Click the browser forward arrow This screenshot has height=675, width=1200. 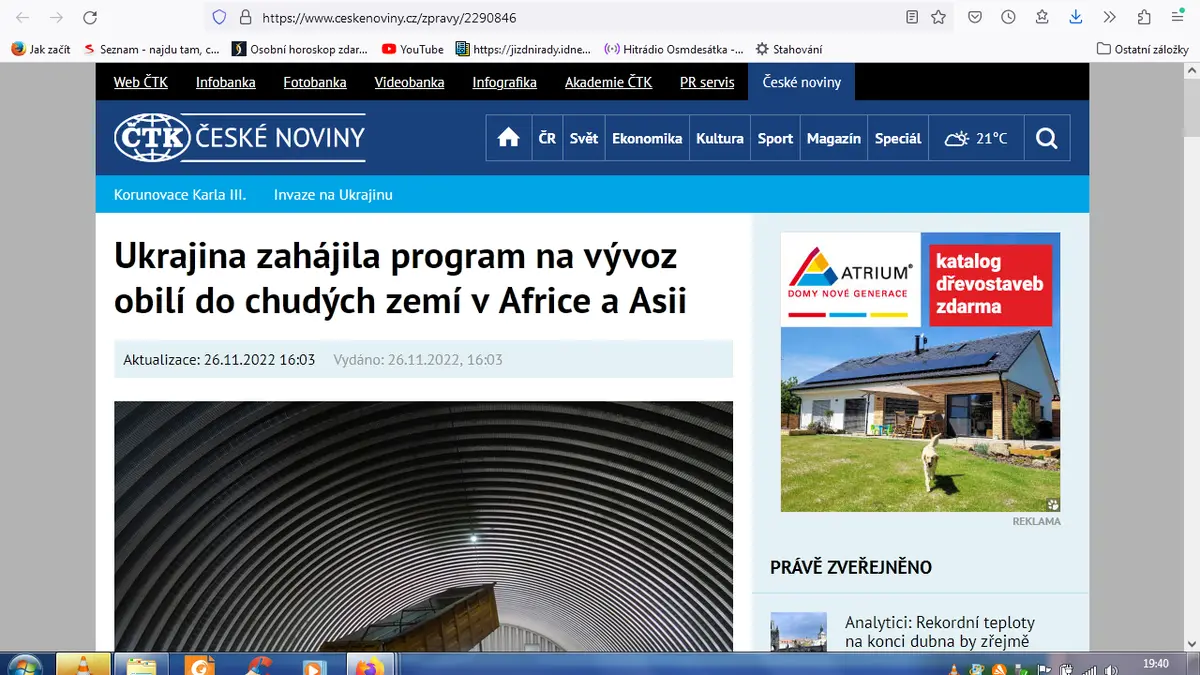coord(56,17)
